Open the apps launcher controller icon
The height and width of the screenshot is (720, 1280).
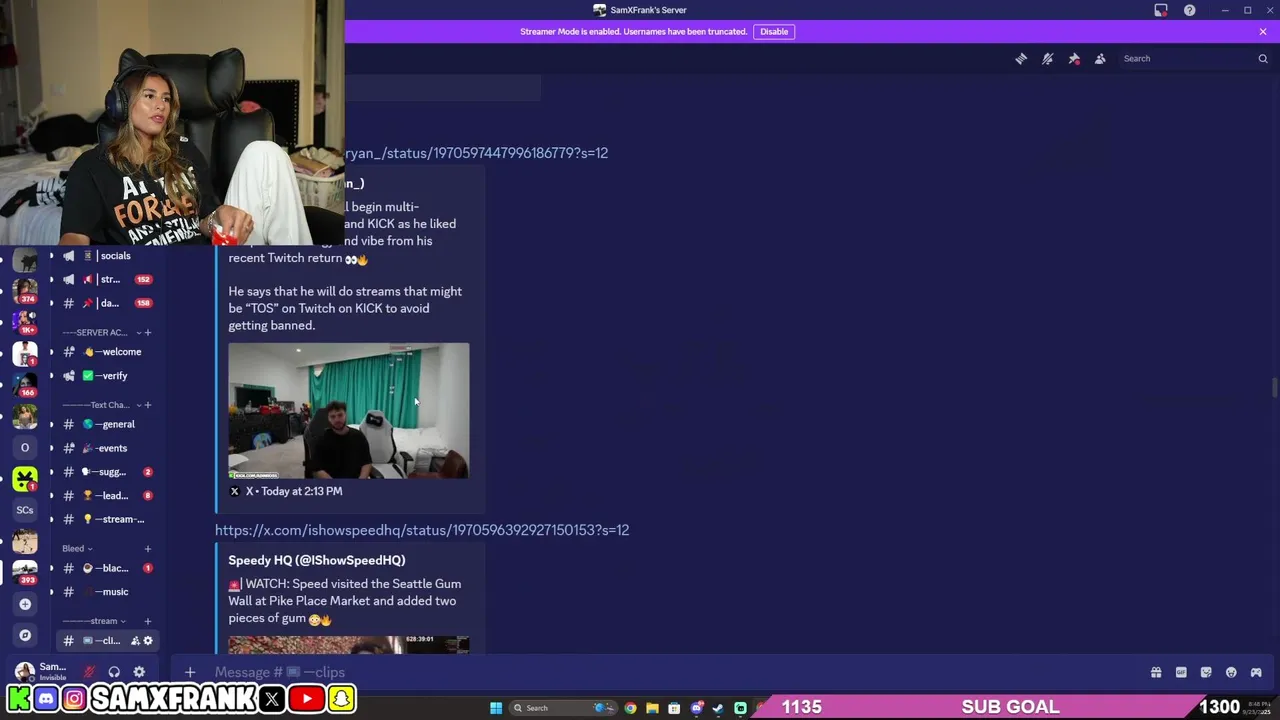[1256, 672]
